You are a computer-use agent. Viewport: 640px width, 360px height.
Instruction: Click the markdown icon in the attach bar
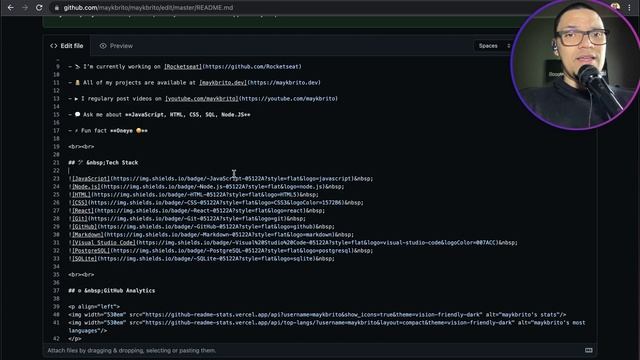coord(589,350)
